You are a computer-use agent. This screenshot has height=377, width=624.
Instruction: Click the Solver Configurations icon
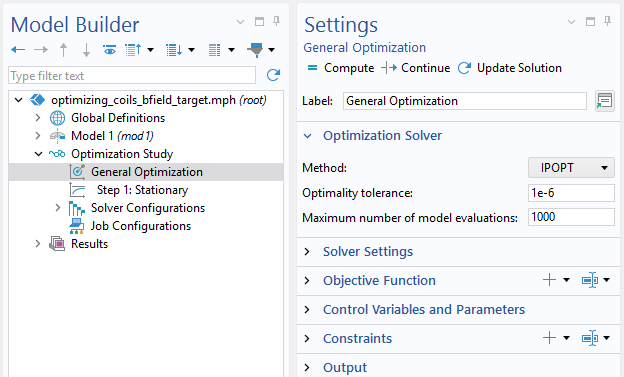pos(77,208)
